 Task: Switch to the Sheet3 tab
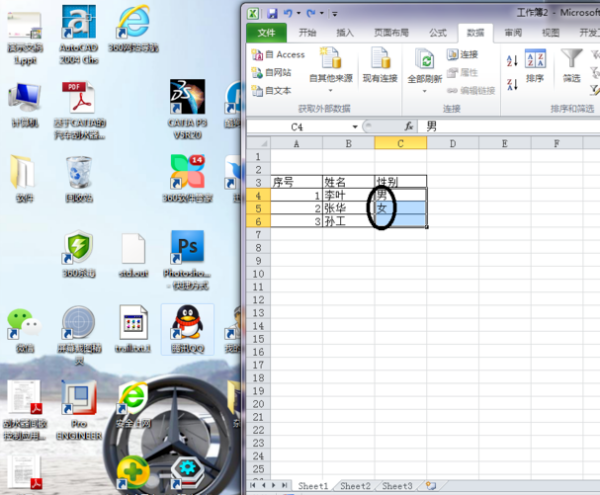[x=397, y=486]
